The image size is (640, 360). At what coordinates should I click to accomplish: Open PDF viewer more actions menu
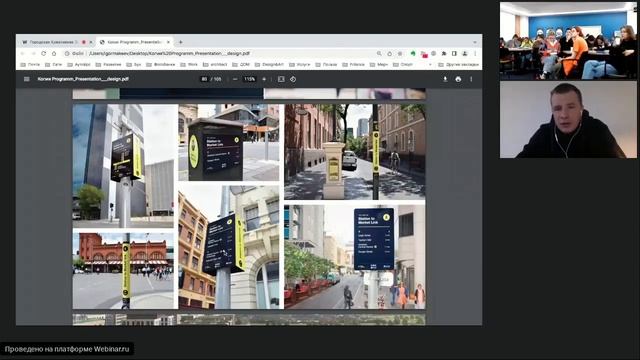click(471, 79)
